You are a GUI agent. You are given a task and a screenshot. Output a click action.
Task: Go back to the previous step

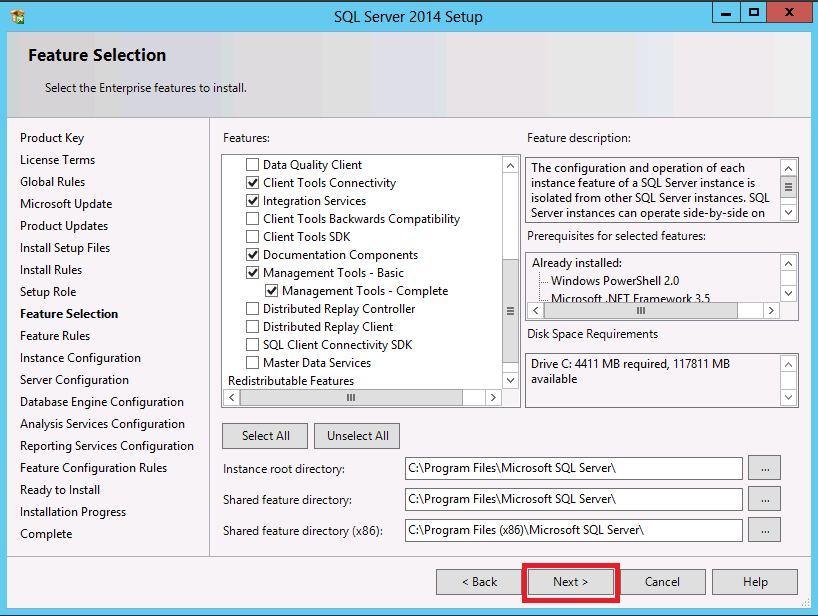(479, 582)
